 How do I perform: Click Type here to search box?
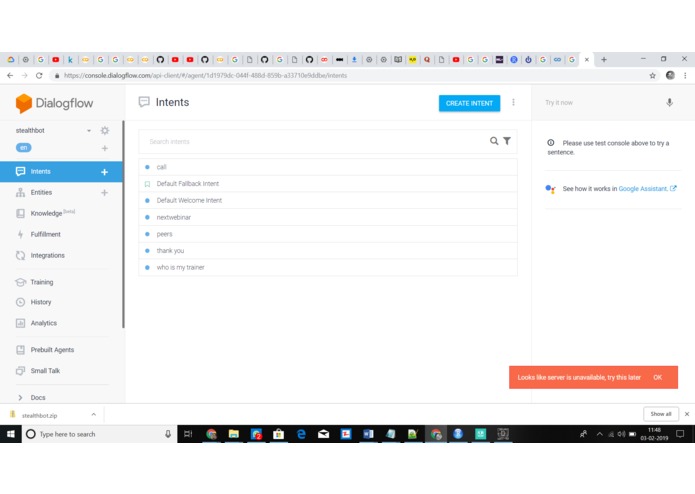point(99,434)
